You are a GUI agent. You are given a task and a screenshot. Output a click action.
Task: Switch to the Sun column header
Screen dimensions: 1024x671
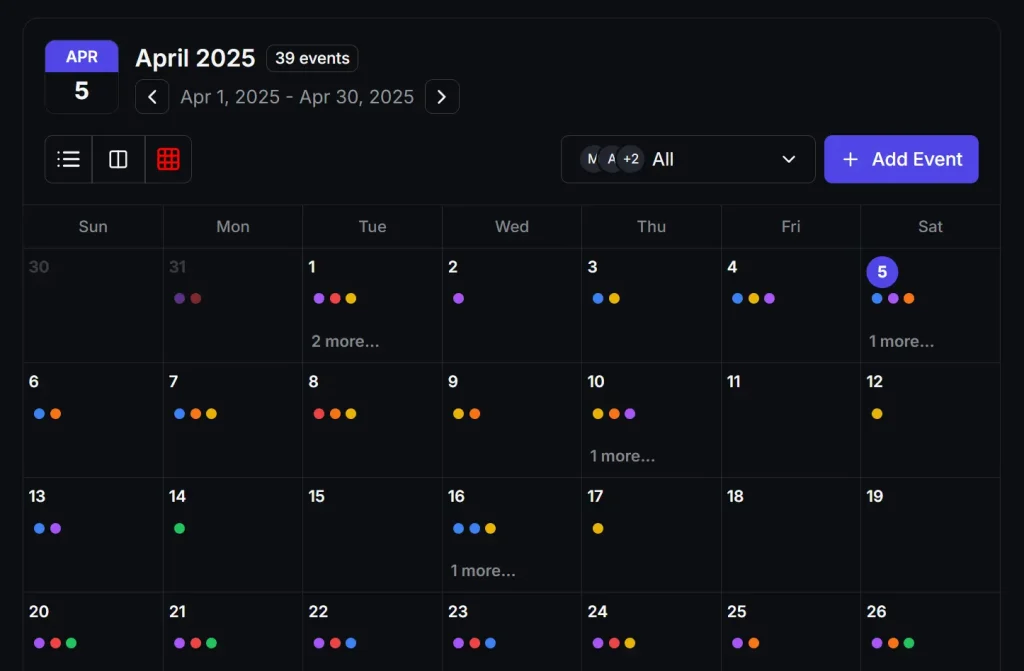(92, 226)
